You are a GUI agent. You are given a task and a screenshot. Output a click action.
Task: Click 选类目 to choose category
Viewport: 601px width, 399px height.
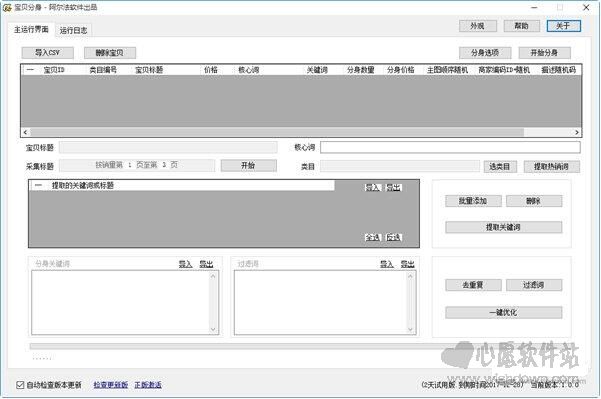coord(500,166)
